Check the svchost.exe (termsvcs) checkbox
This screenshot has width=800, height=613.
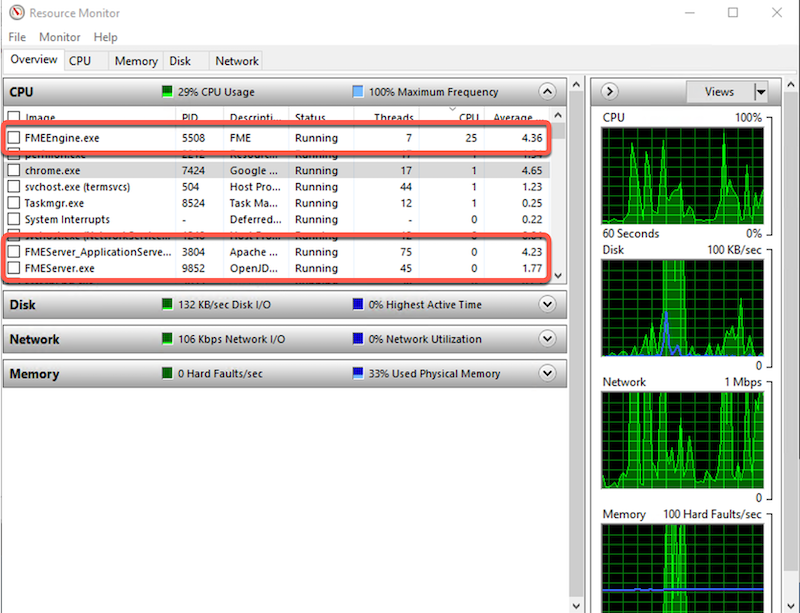coord(14,186)
